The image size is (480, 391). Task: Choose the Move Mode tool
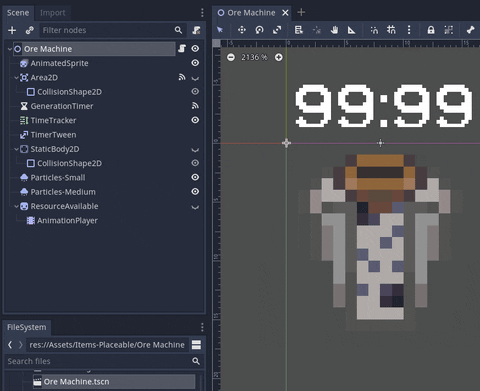242,30
